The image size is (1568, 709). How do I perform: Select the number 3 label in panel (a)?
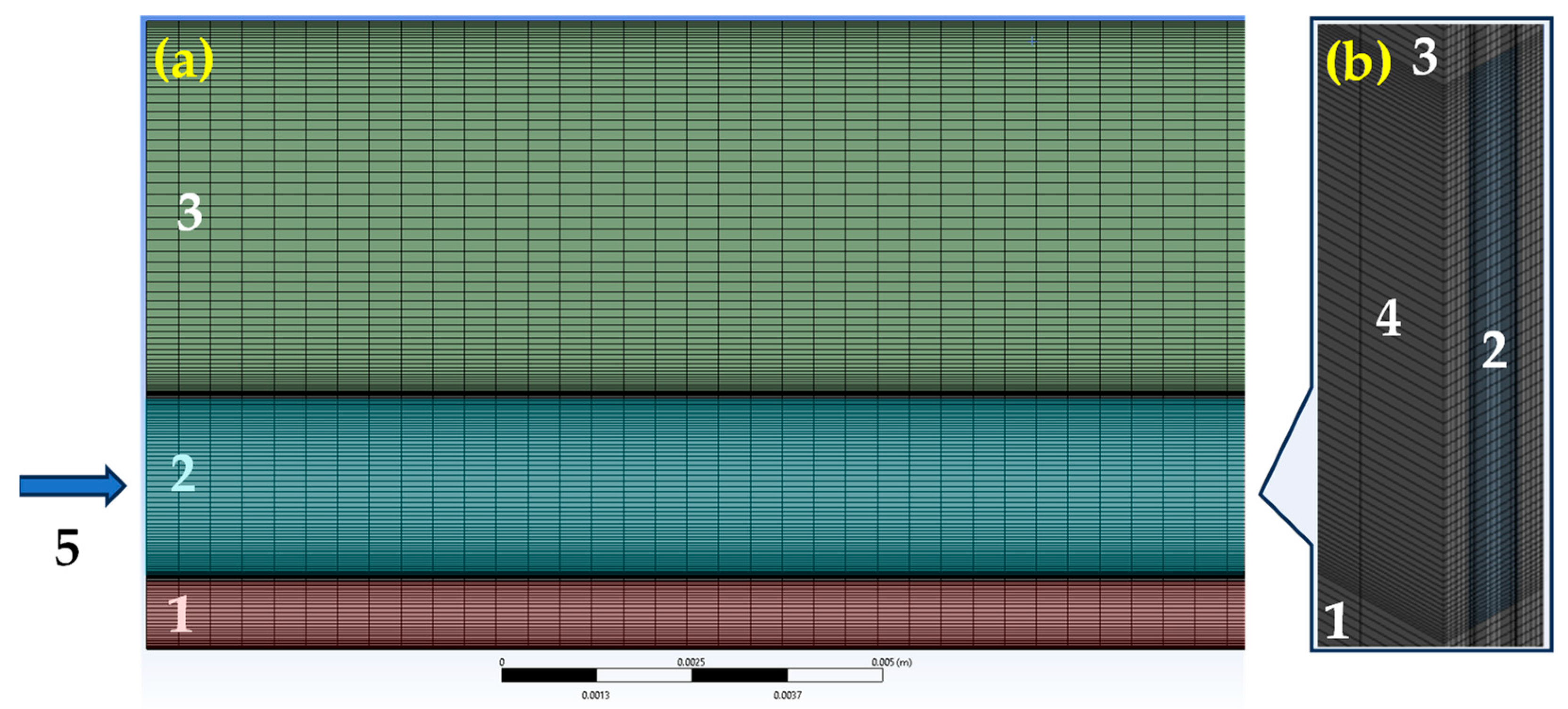point(189,212)
